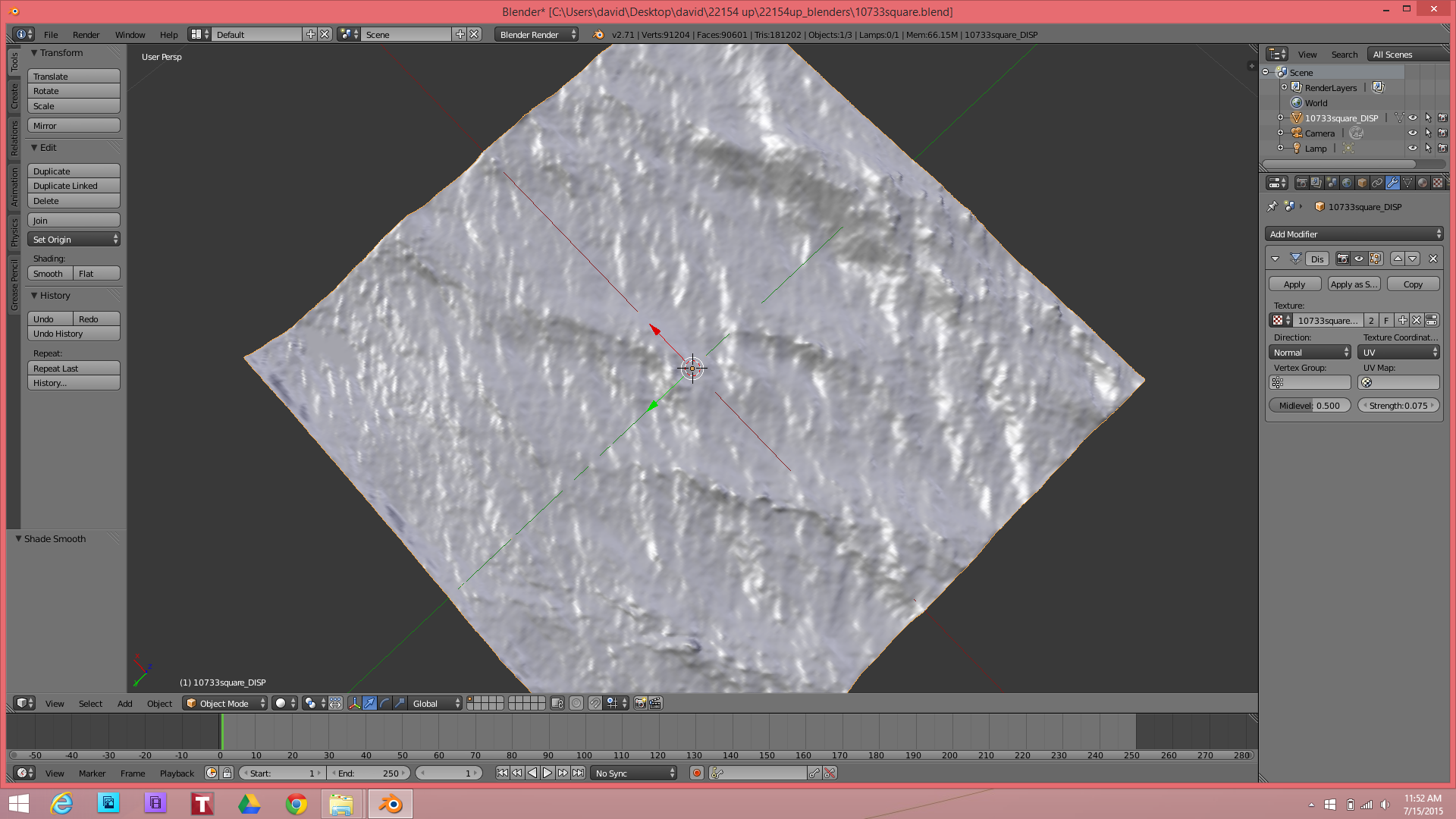Jump to start frame in timeline
1456x819 pixels.
(x=502, y=773)
